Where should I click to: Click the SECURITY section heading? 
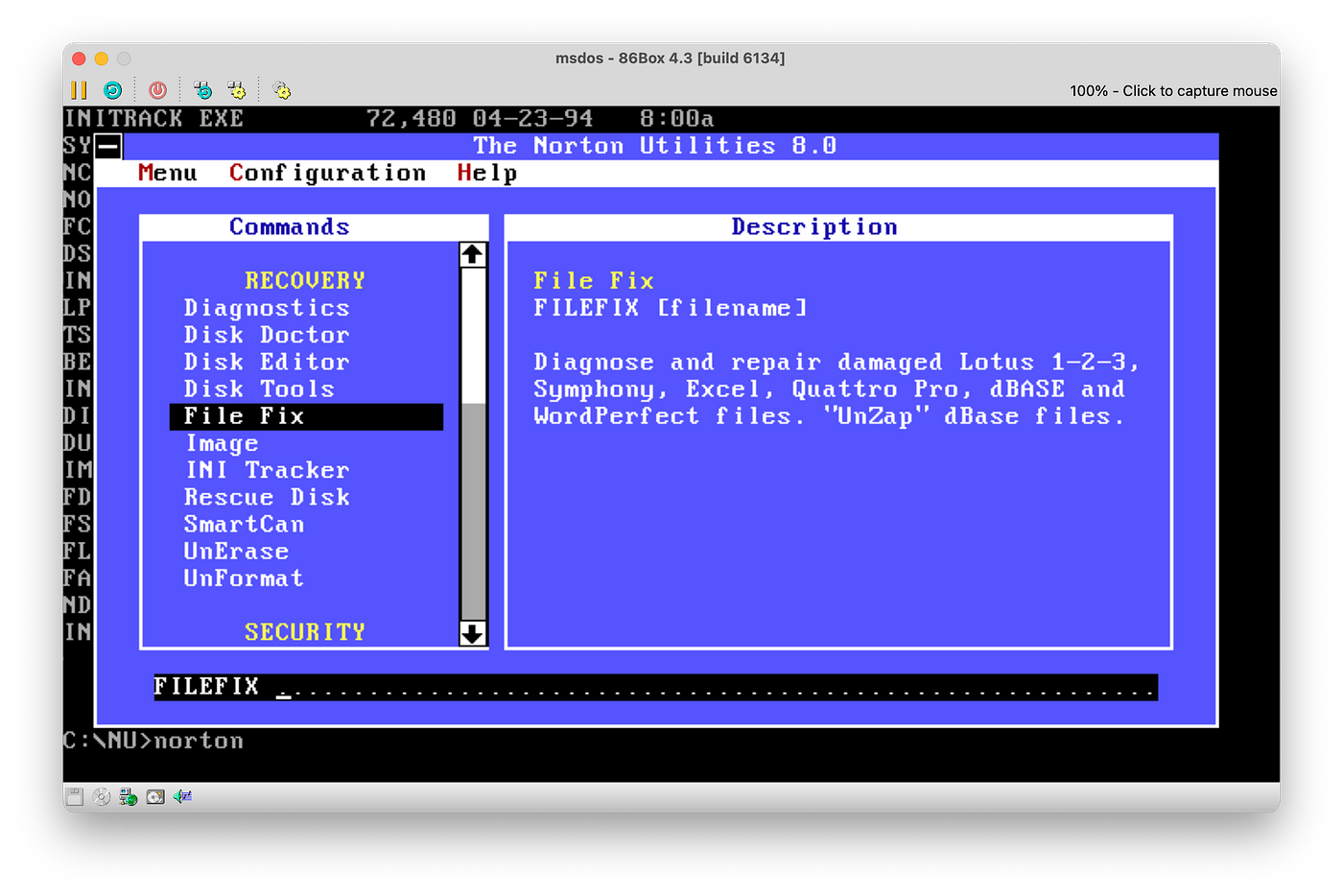305,632
